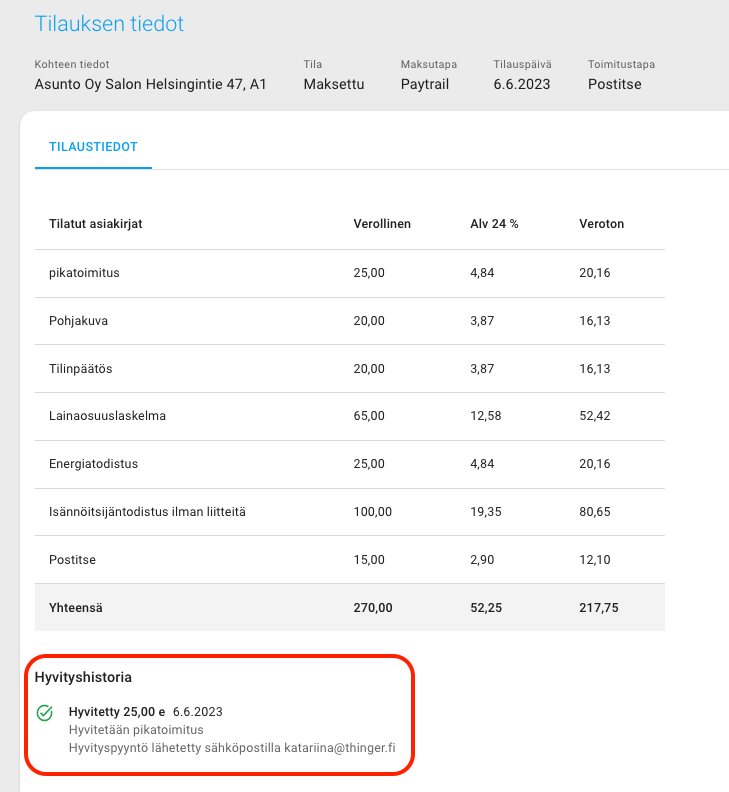
Task: Click the Tilauksen tiedot heading
Action: [x=109, y=24]
